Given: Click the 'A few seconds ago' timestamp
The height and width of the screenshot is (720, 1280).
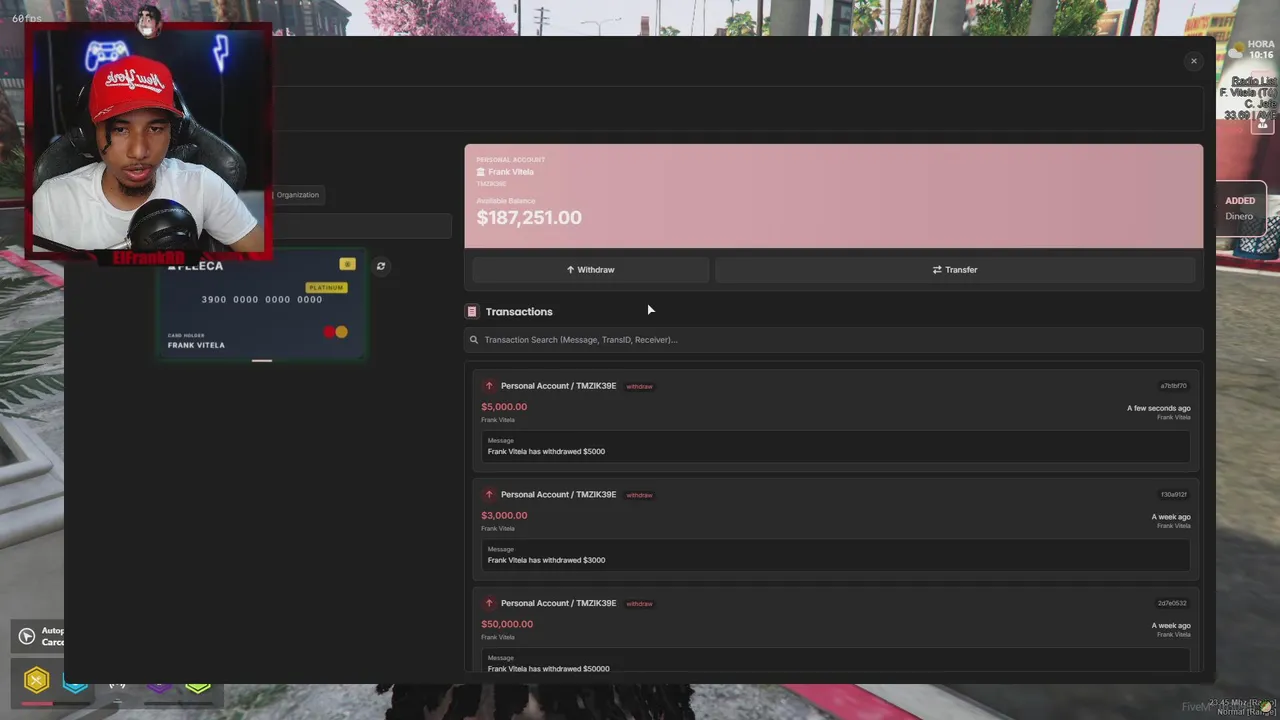Looking at the screenshot, I should tap(1158, 408).
